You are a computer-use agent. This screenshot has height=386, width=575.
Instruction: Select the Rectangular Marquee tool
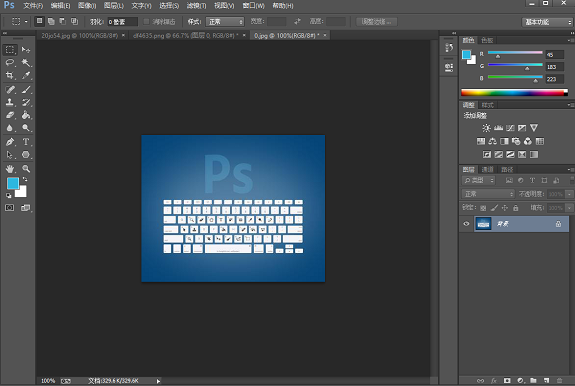[x=10, y=49]
